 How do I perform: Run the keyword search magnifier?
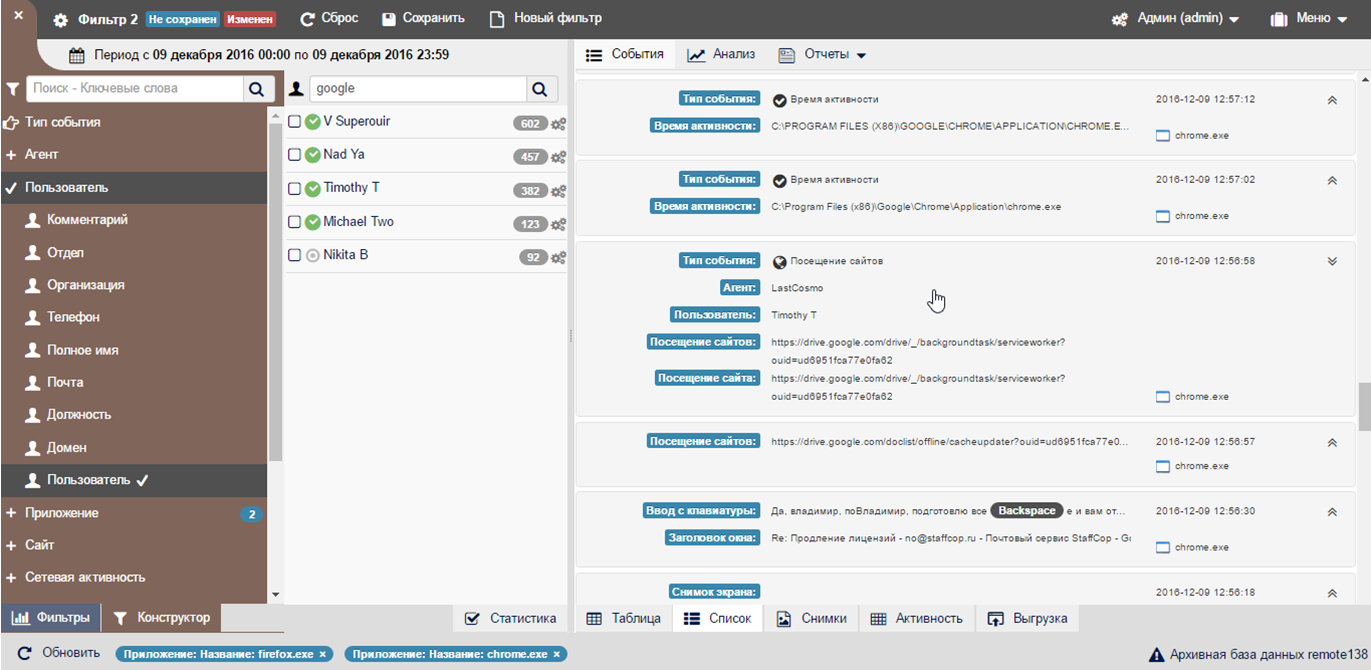tap(257, 89)
